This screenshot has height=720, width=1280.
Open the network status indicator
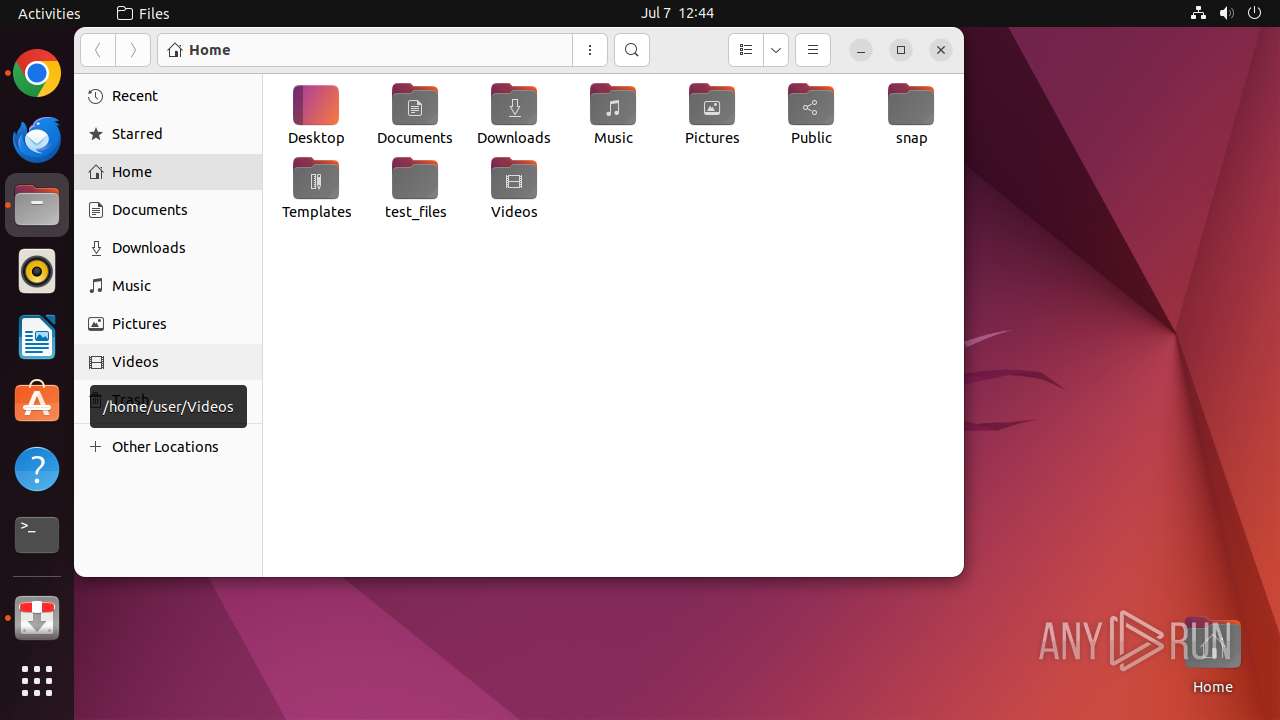[1198, 13]
